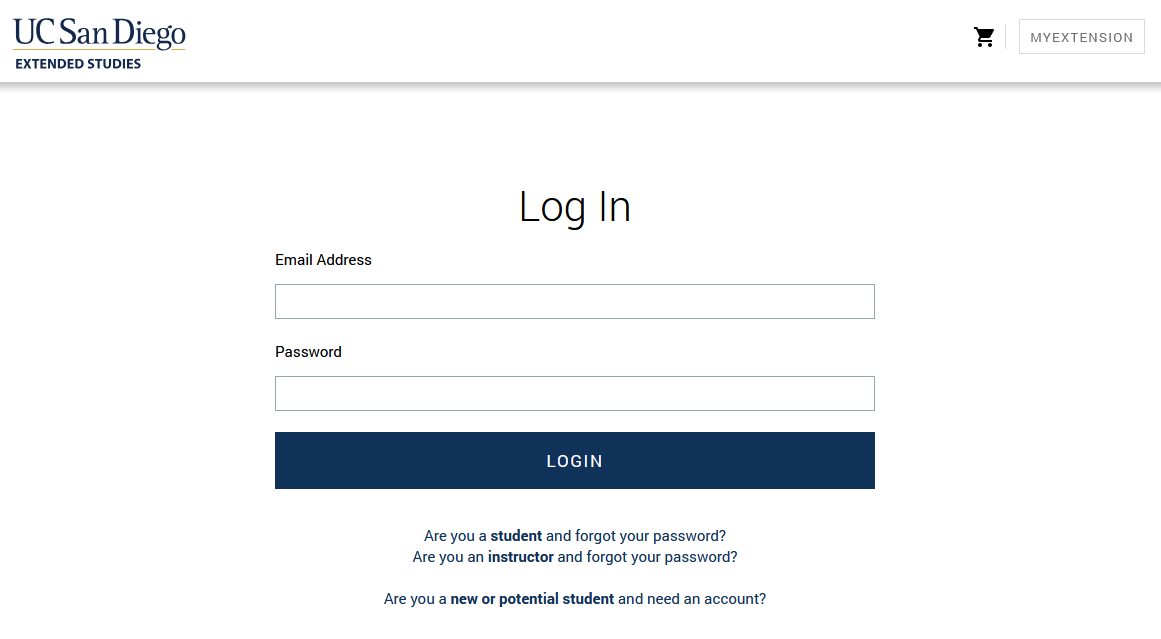This screenshot has height=639, width=1161.
Task: Click the Password label
Action: tap(308, 352)
